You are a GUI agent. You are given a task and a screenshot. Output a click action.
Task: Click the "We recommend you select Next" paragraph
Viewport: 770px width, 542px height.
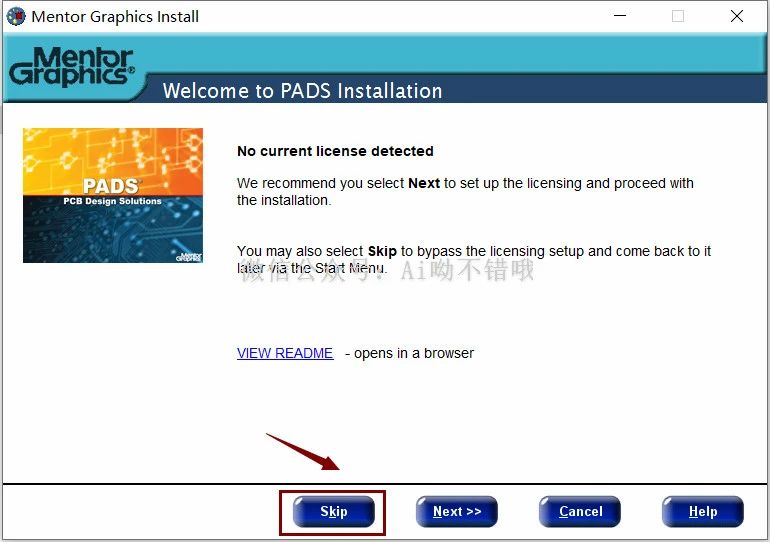point(465,191)
